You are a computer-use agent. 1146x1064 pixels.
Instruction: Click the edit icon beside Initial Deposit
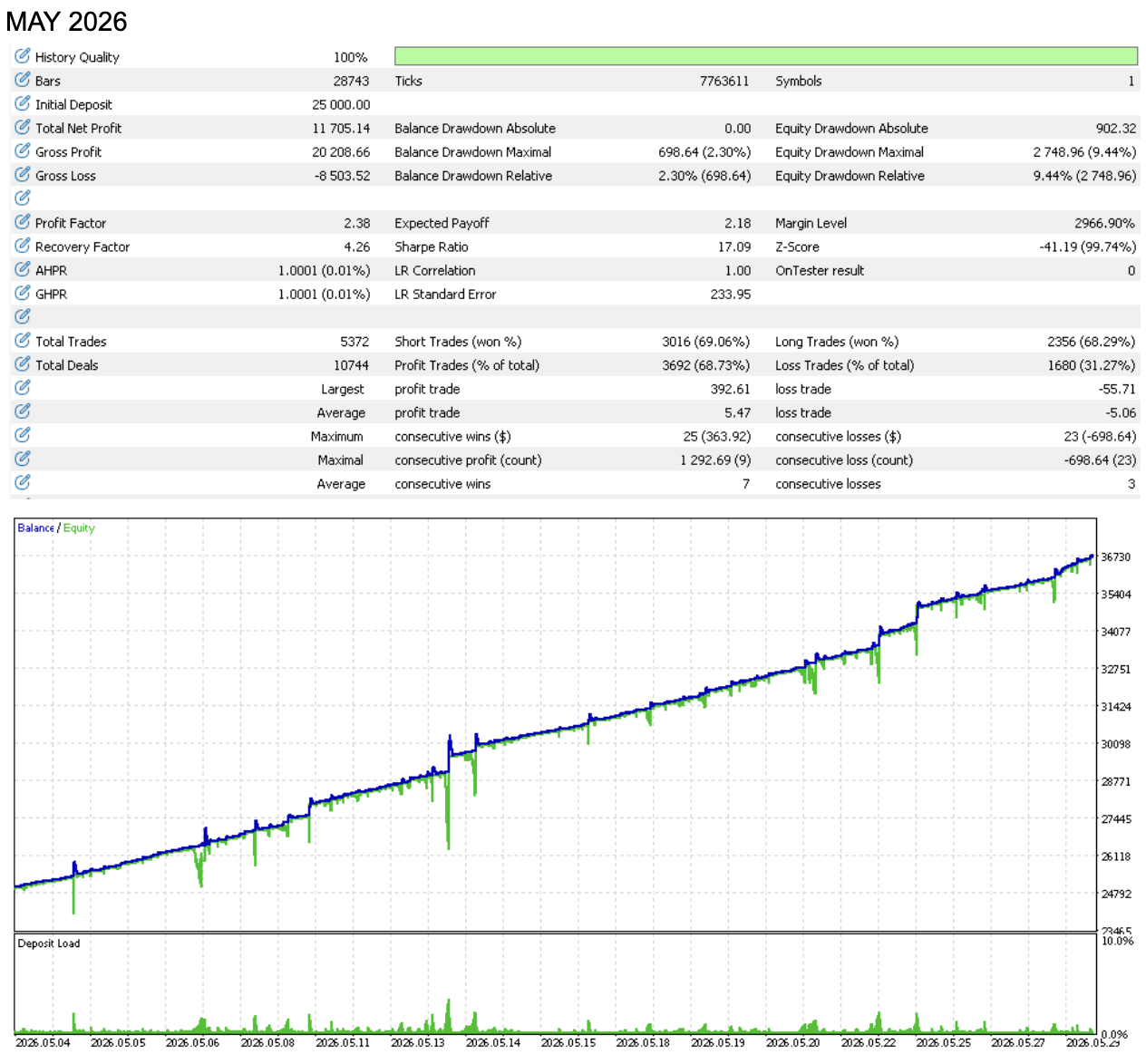pos(23,103)
